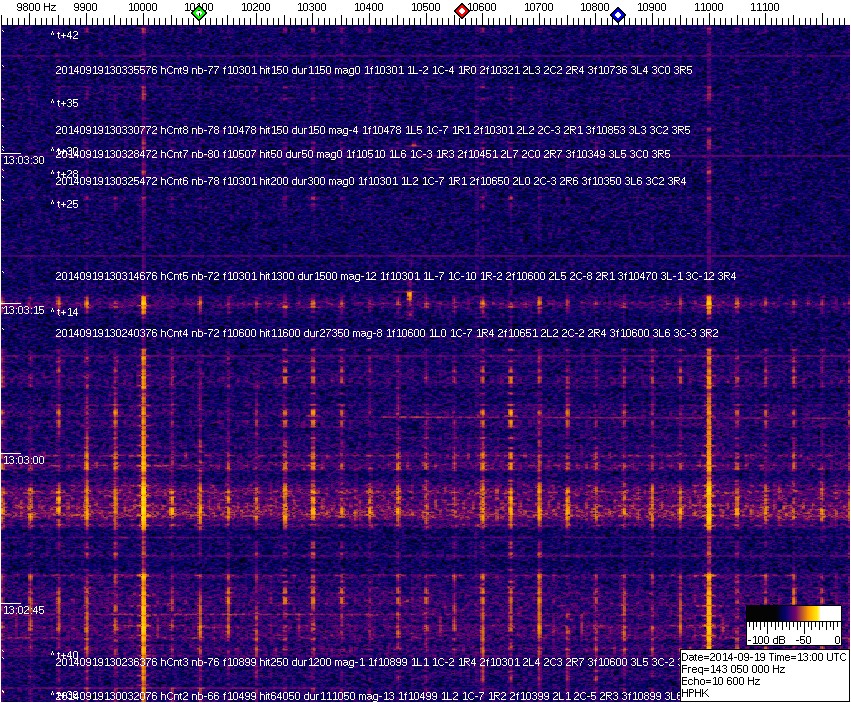851x703 pixels.
Task: Select the ^t+25 event marker
Action: 67,205
